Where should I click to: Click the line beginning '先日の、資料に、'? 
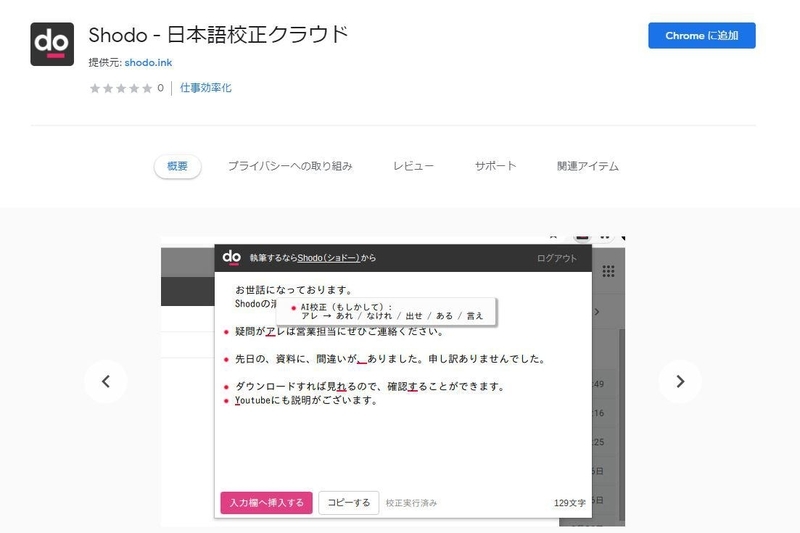(390, 359)
